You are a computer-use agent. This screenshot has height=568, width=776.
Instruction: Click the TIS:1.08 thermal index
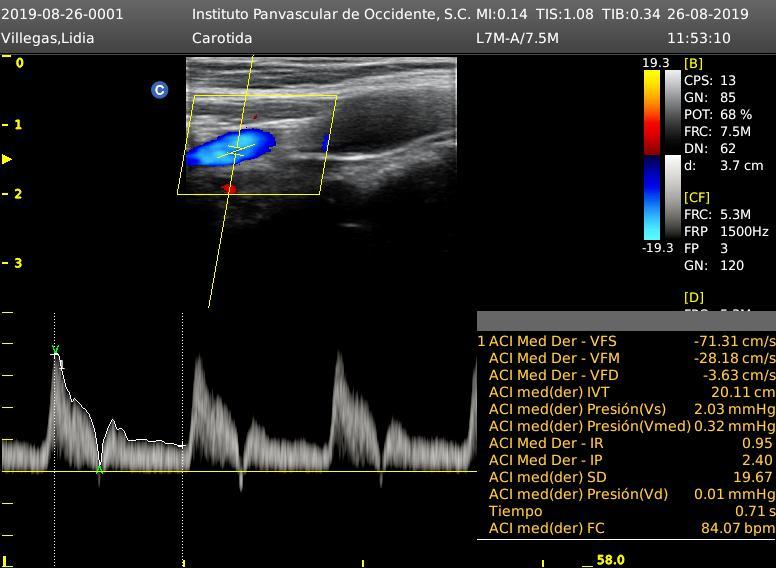pyautogui.click(x=565, y=14)
